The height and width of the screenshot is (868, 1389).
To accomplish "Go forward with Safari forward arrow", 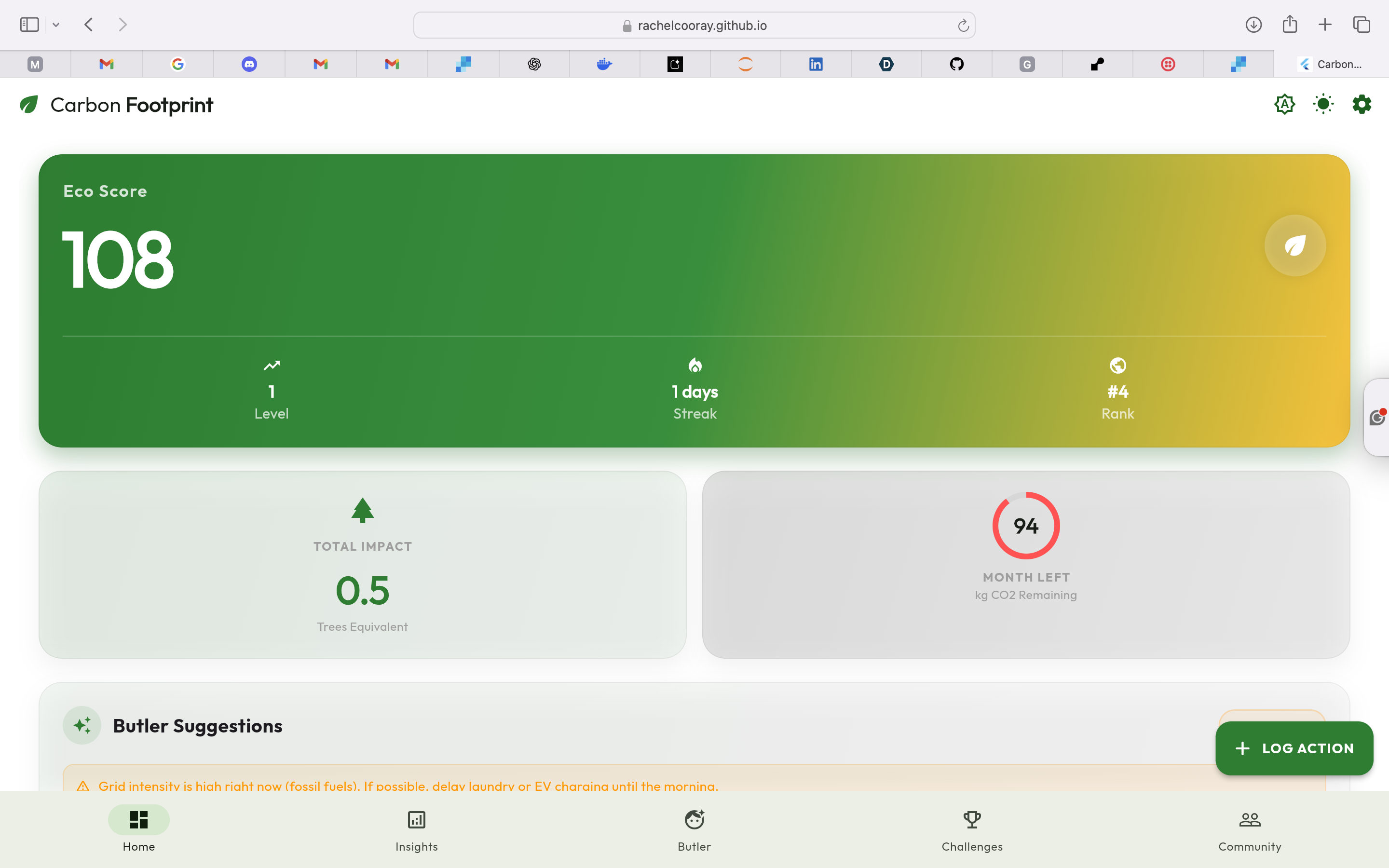I will (122, 25).
